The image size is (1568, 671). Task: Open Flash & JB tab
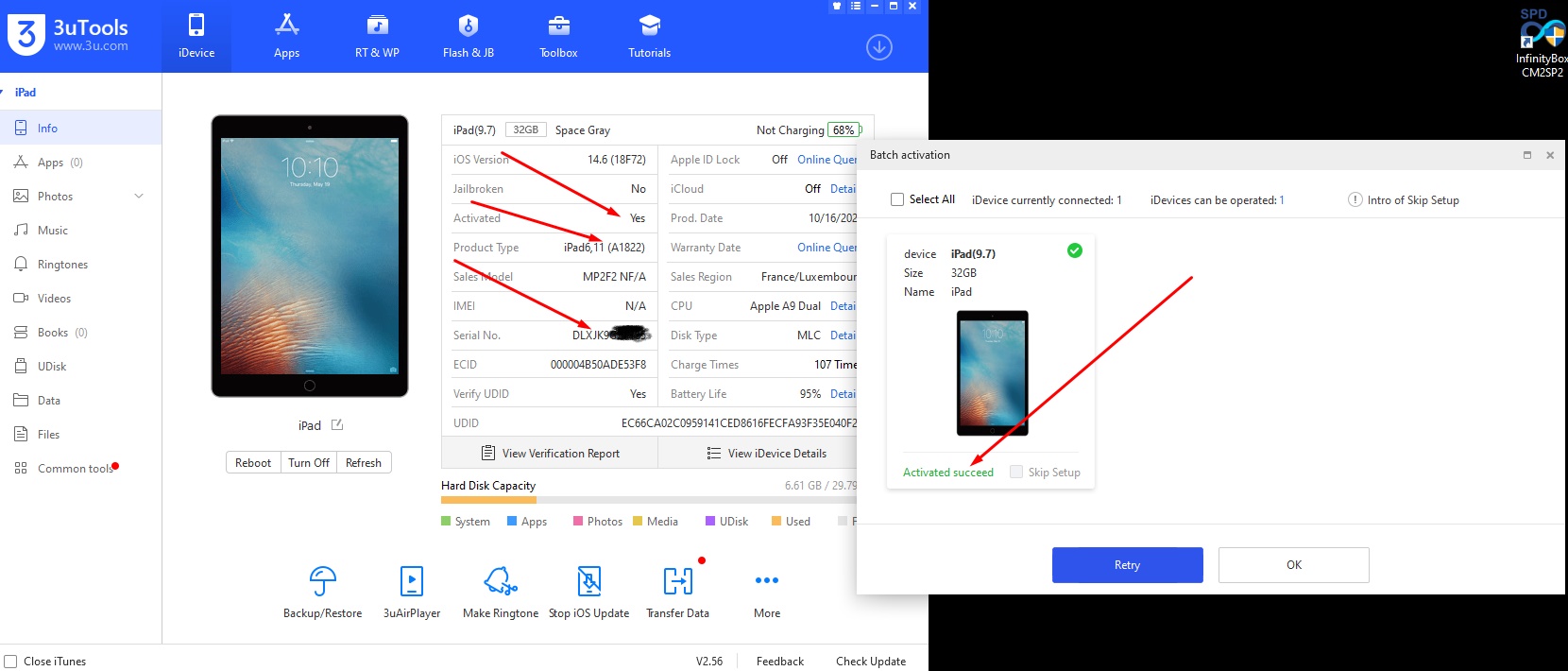(469, 36)
